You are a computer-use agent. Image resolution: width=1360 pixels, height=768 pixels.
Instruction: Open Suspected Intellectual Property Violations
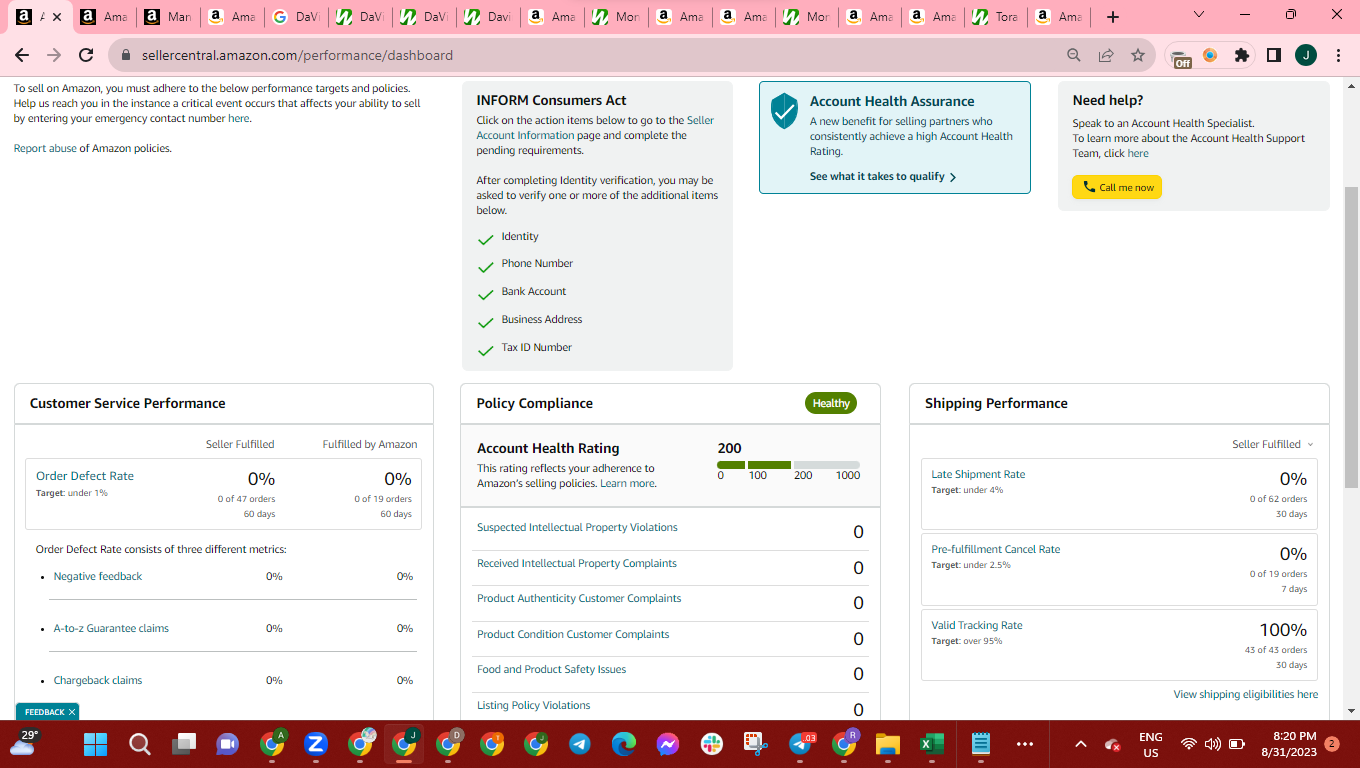pos(577,527)
